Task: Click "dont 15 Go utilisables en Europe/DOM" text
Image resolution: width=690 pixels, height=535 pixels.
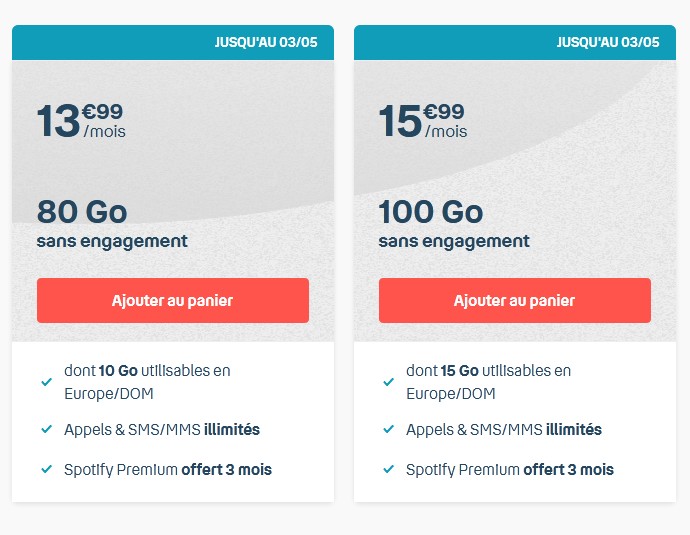Action: click(489, 382)
